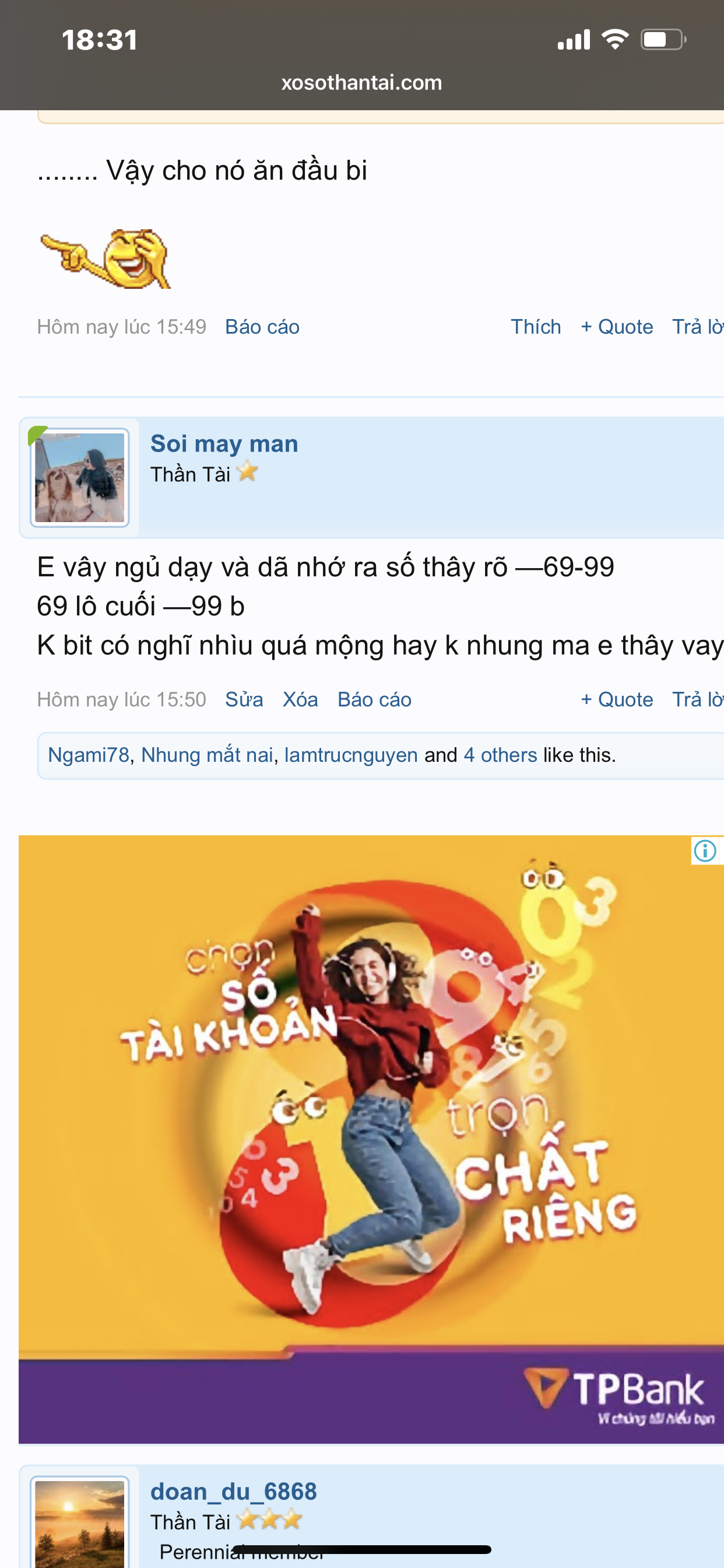The image size is (724, 1568).
Task: Report the 15:50 post via Báo cáo
Action: [x=374, y=699]
